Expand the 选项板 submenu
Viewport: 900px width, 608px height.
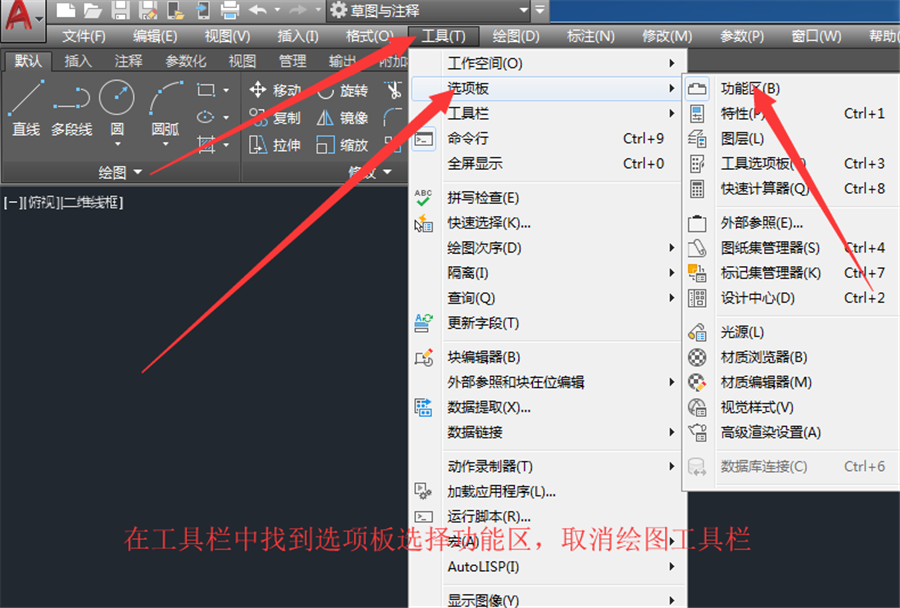pyautogui.click(x=548, y=88)
